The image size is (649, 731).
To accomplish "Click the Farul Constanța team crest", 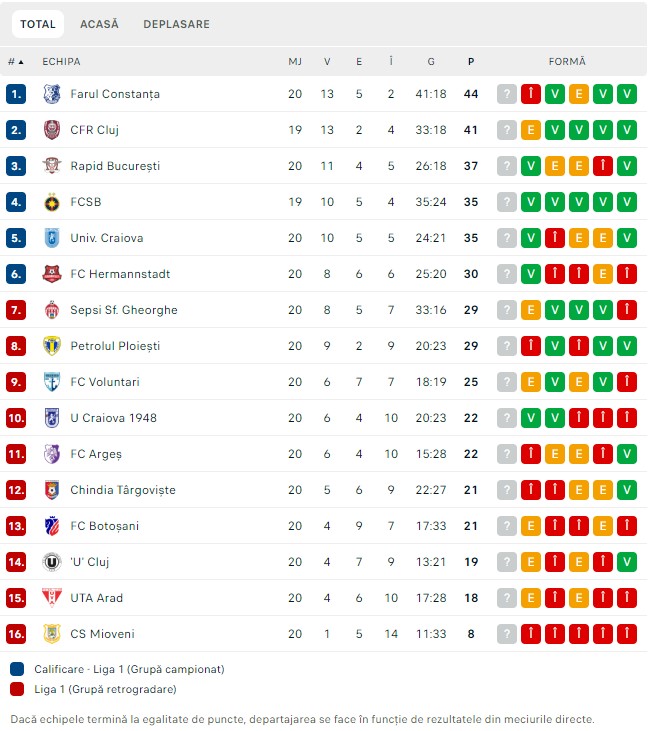I will pyautogui.click(x=52, y=94).
